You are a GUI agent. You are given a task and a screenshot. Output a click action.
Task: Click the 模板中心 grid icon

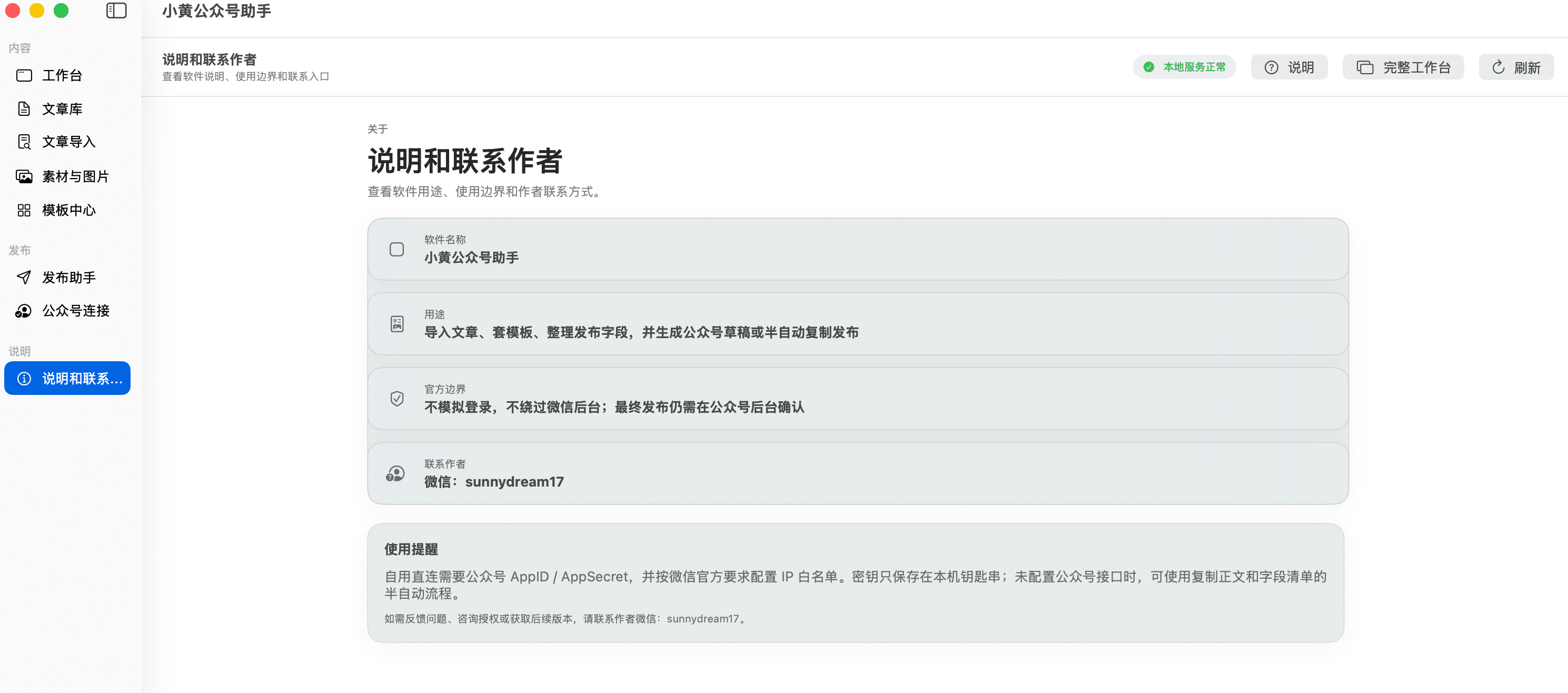pyautogui.click(x=24, y=210)
